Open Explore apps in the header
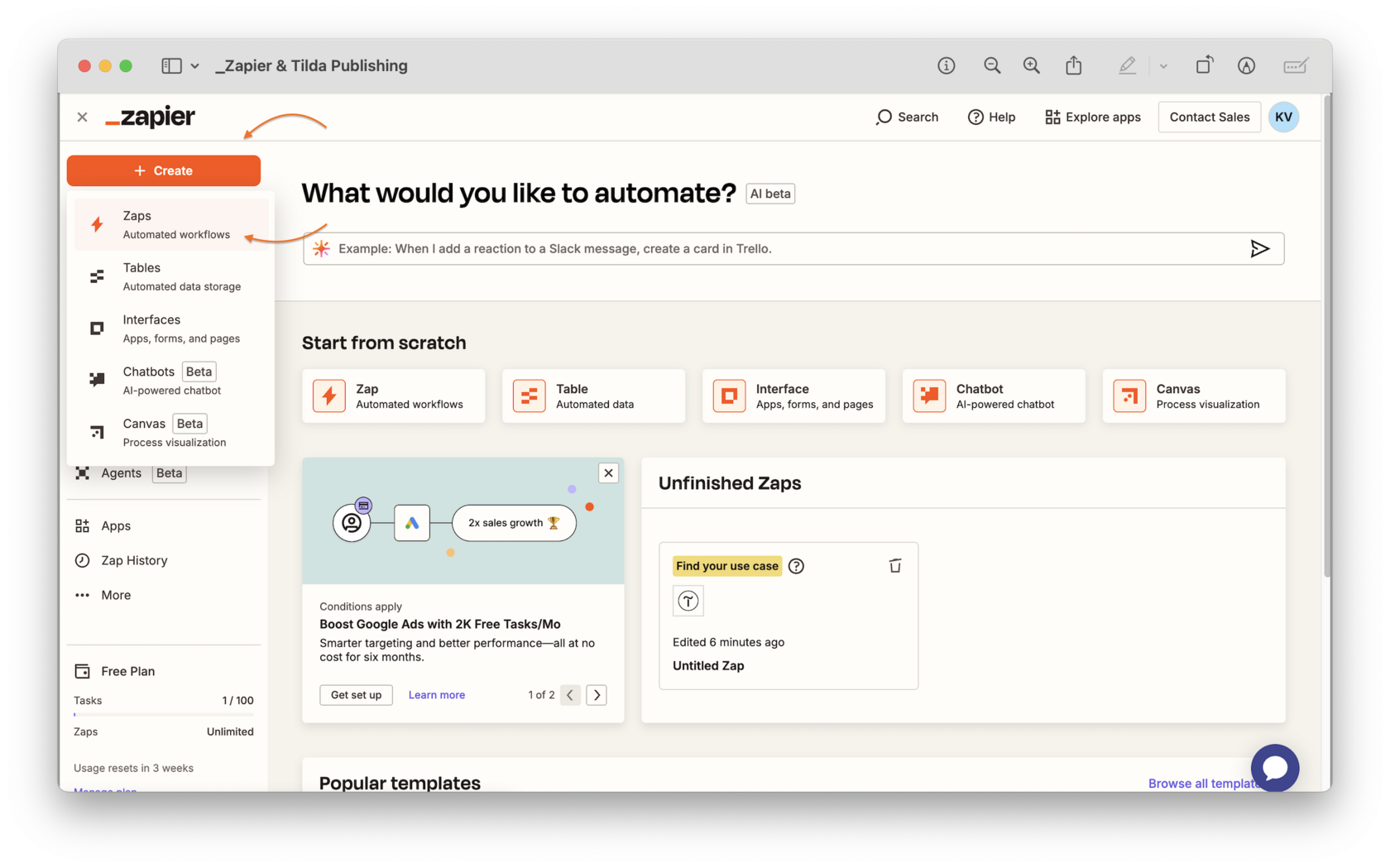Screen dimensions: 1390x868 pyautogui.click(x=1092, y=117)
